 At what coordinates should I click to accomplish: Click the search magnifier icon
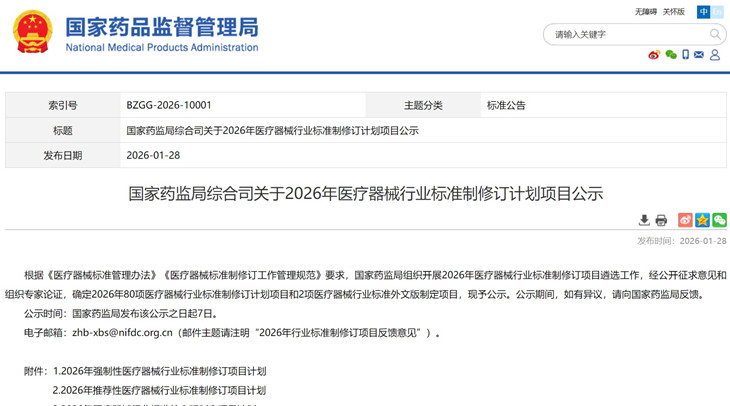(715, 34)
